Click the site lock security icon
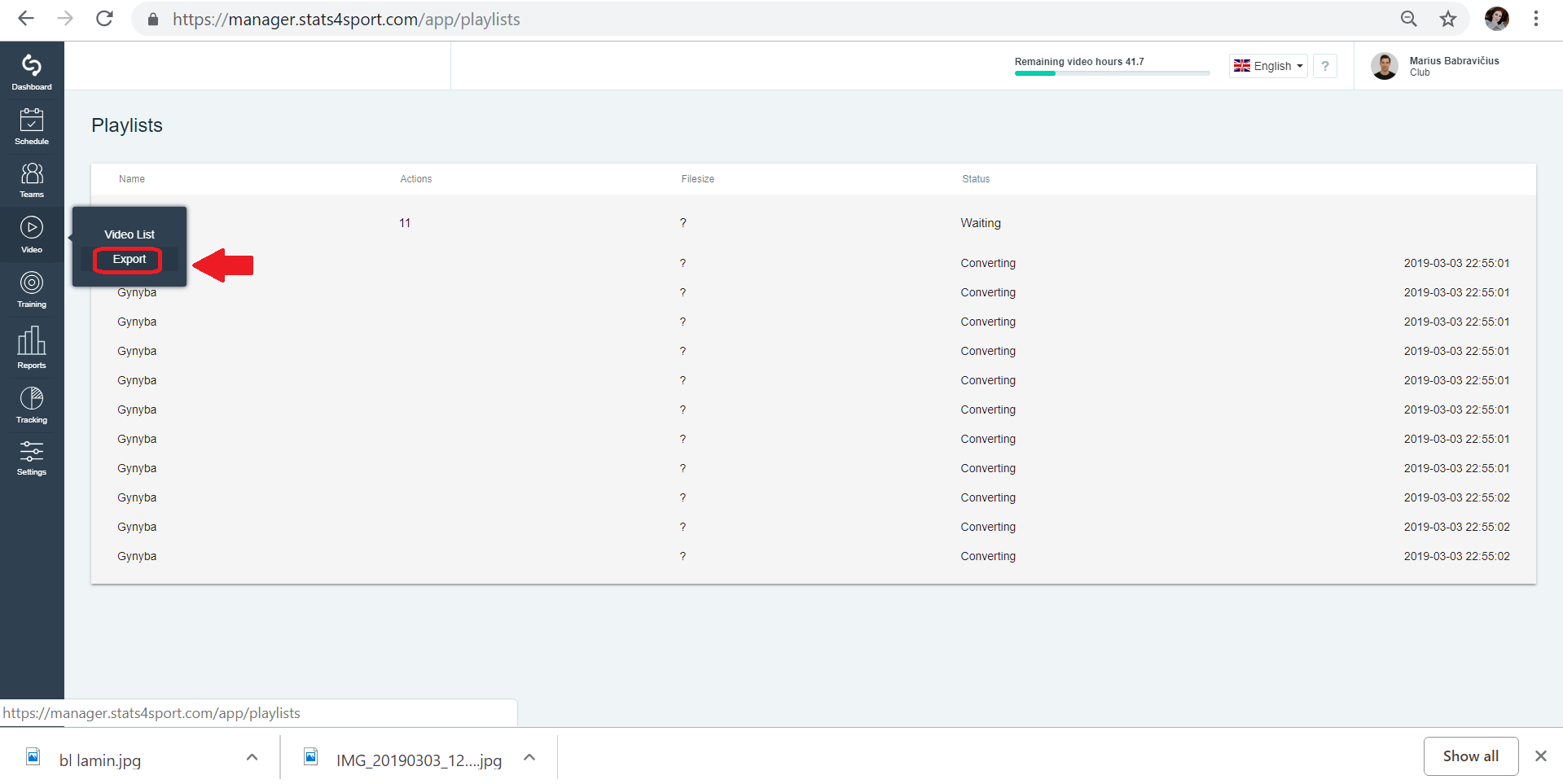The width and height of the screenshot is (1563, 784). coord(152,19)
